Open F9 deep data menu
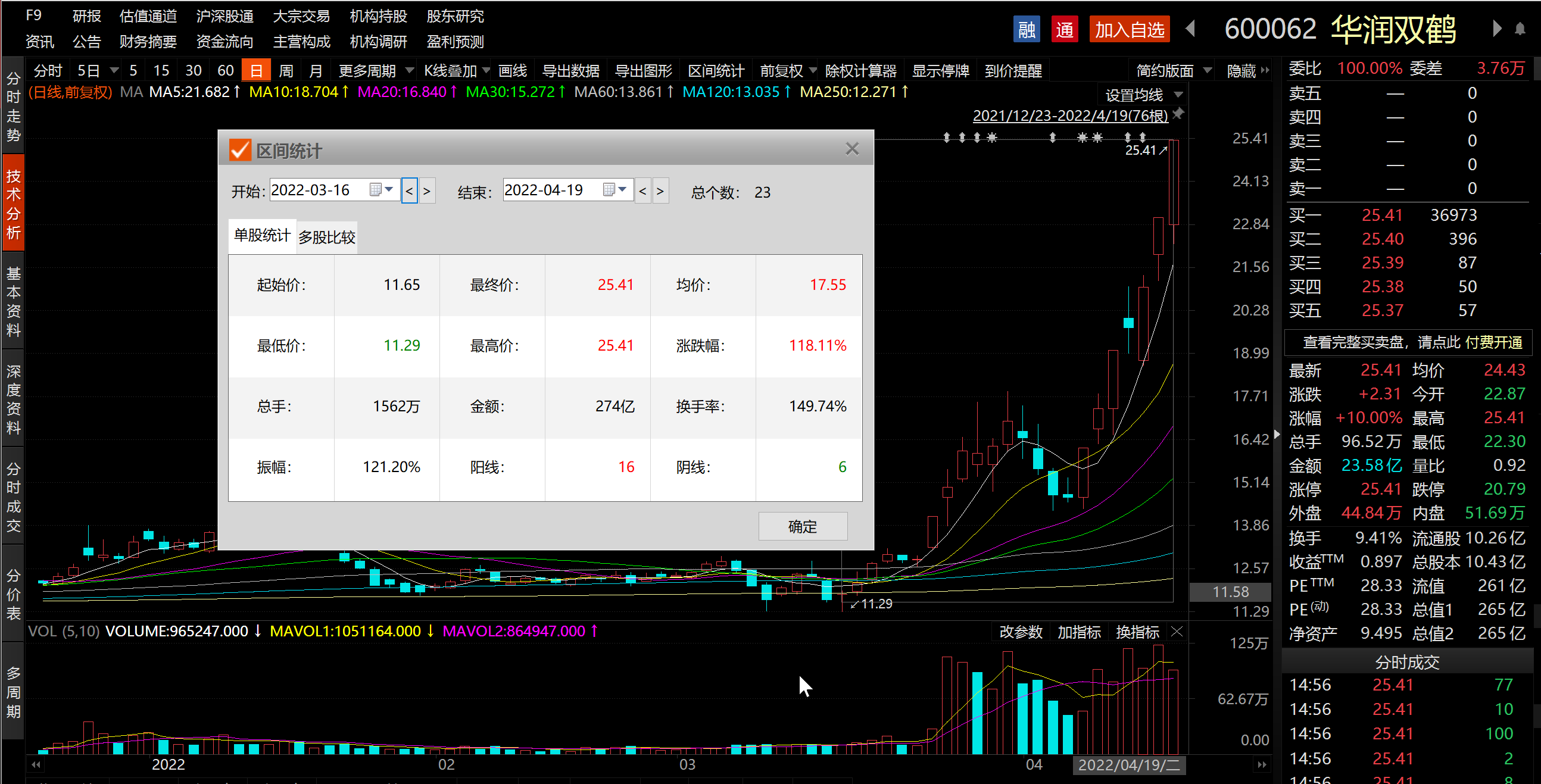 33,15
